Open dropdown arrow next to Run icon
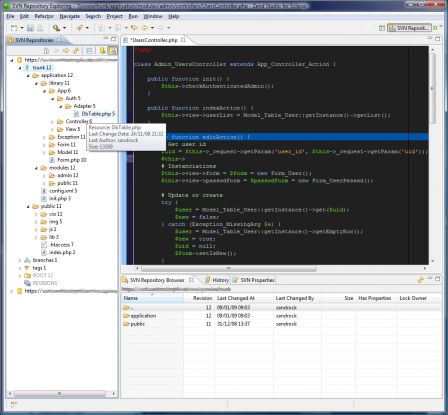The image size is (448, 415). pos(64,28)
